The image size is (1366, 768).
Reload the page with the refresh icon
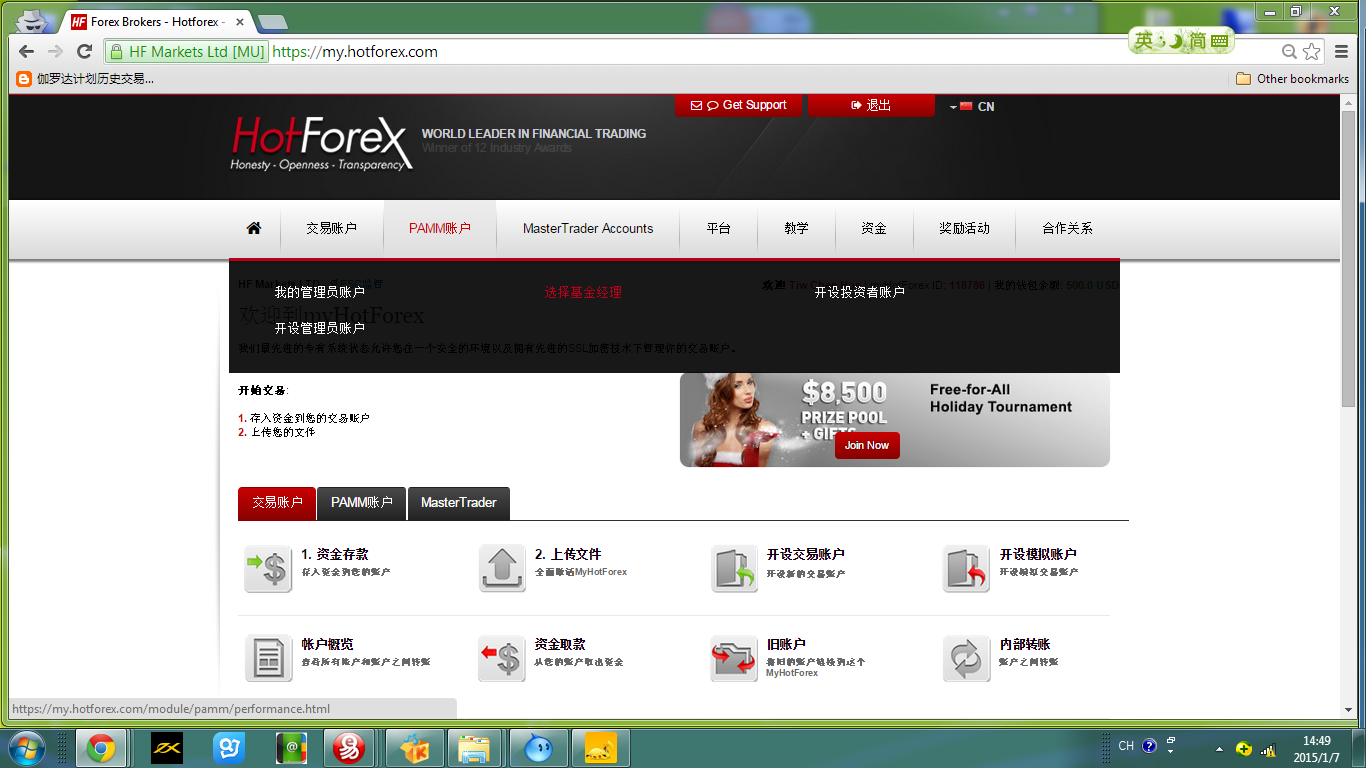tap(85, 52)
